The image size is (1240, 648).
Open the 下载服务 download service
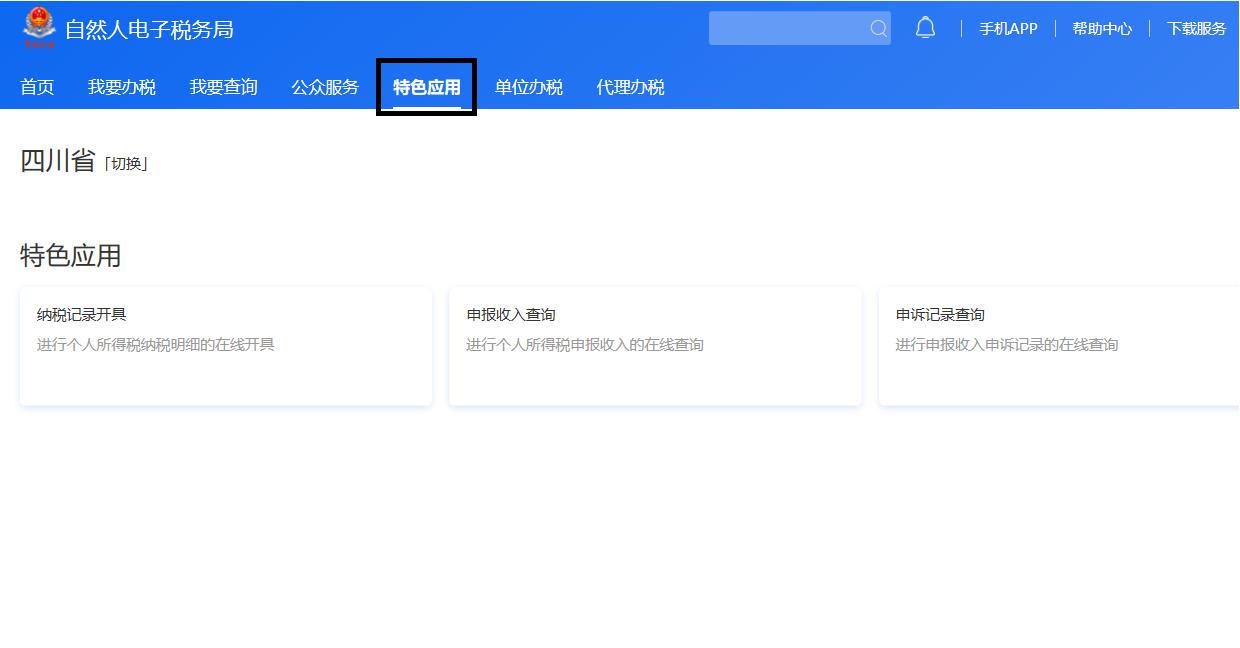1196,29
